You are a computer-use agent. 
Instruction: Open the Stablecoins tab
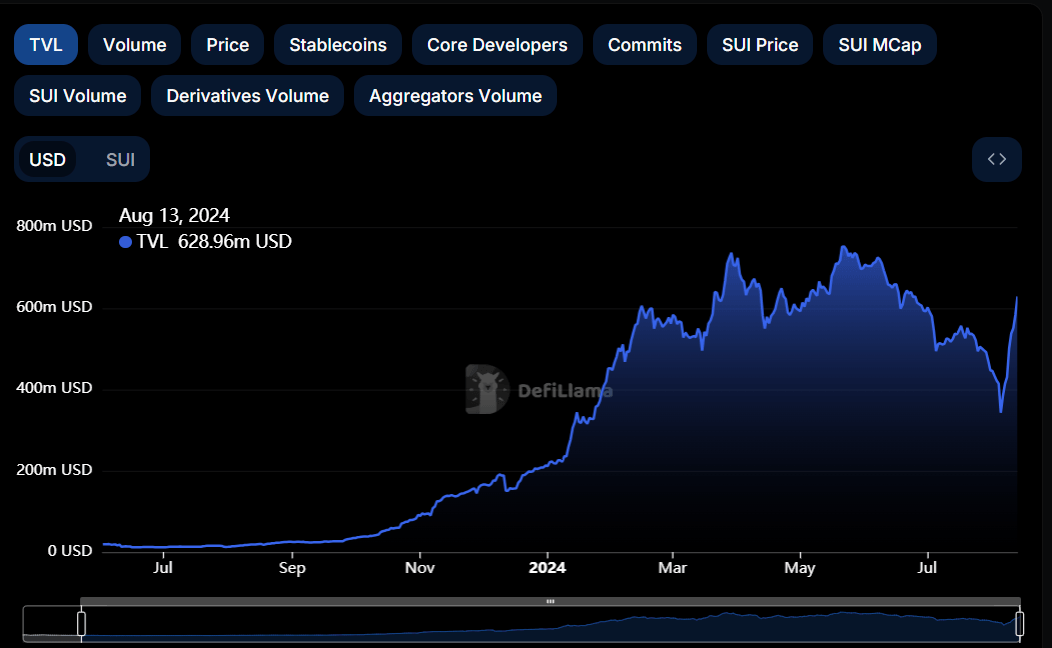(337, 44)
